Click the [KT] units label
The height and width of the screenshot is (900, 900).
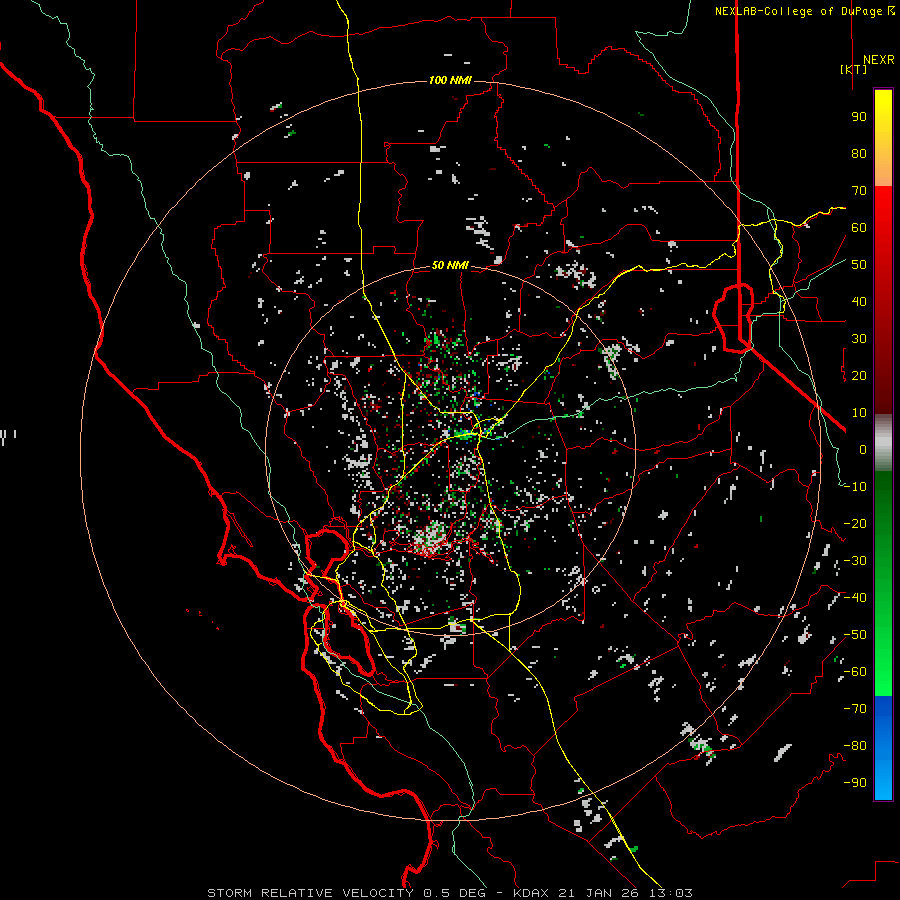[x=854, y=69]
